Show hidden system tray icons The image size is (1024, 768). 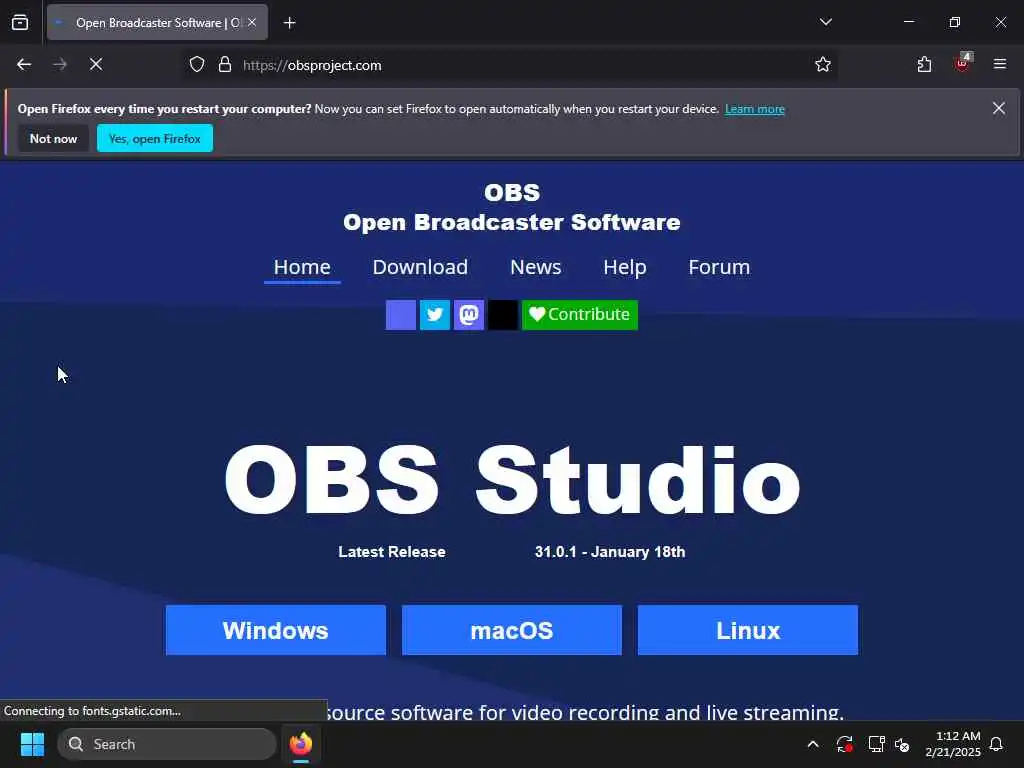pyautogui.click(x=813, y=744)
